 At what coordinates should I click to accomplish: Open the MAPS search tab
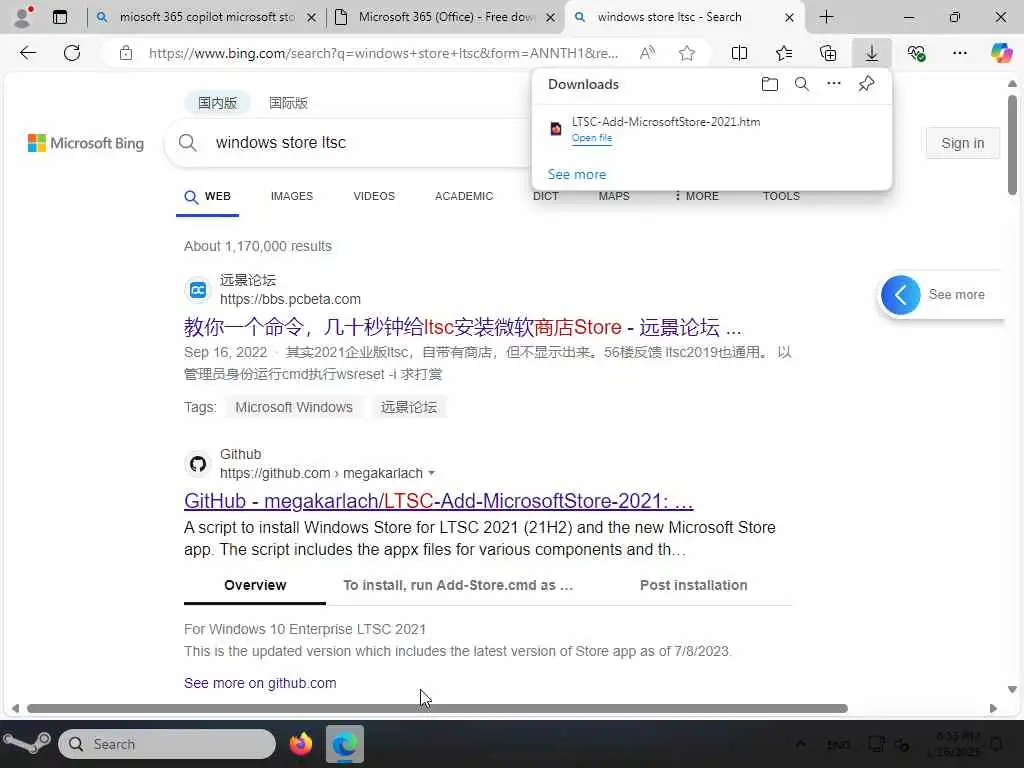tap(614, 196)
